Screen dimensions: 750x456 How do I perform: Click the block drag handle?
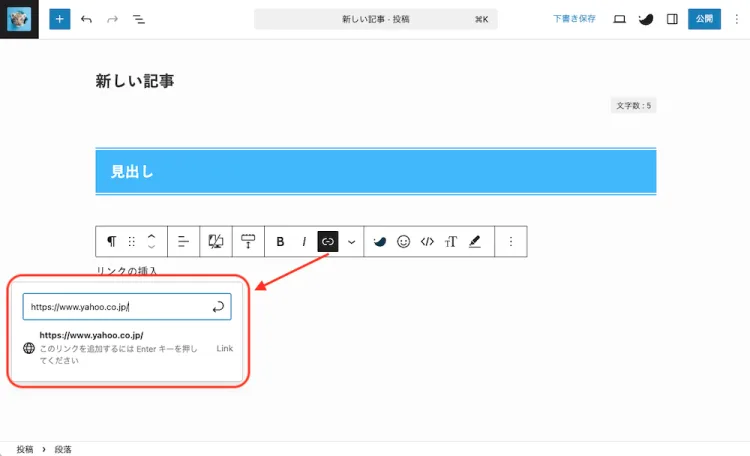click(132, 242)
